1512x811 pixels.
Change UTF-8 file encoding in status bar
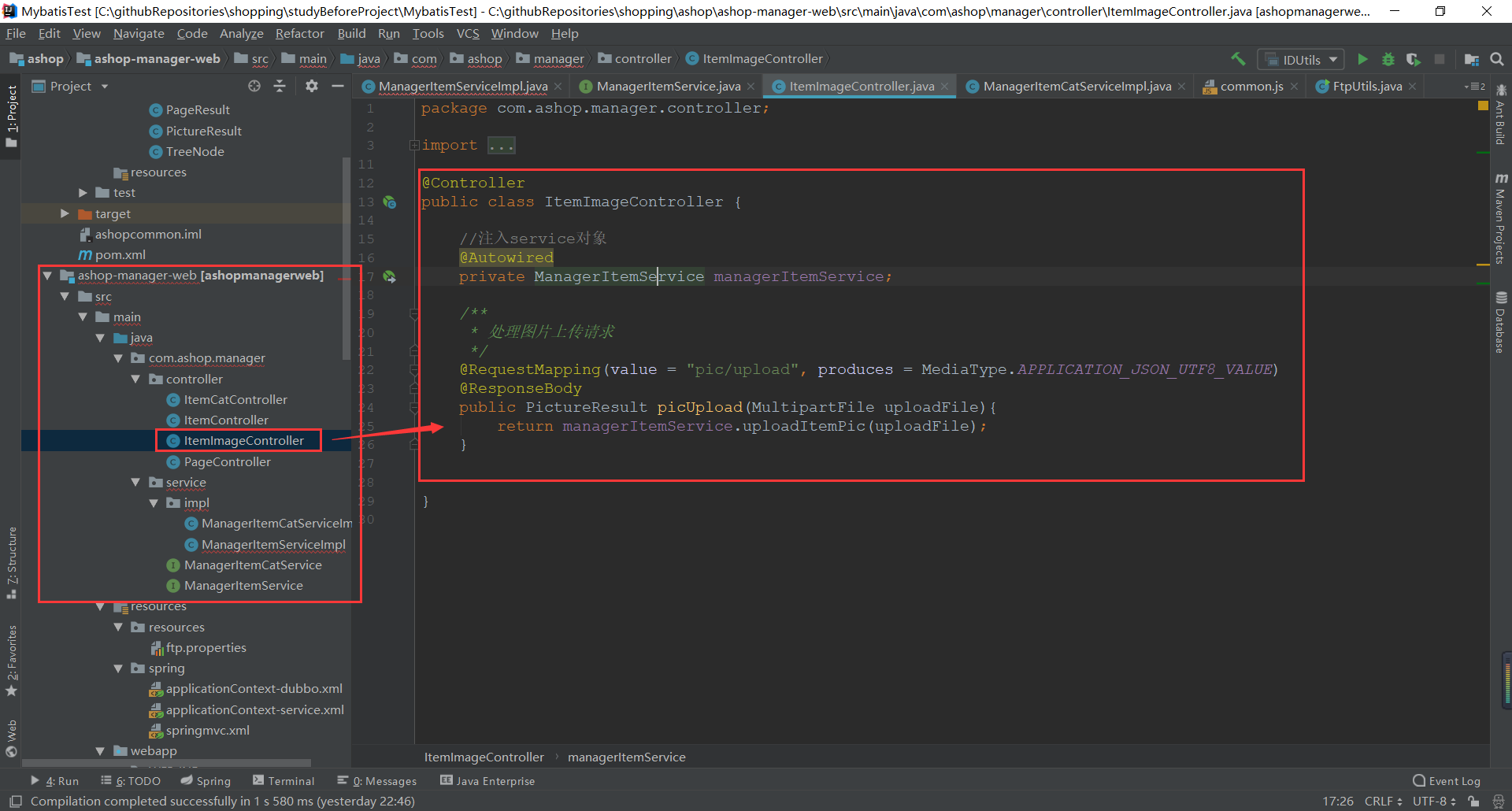[1434, 802]
